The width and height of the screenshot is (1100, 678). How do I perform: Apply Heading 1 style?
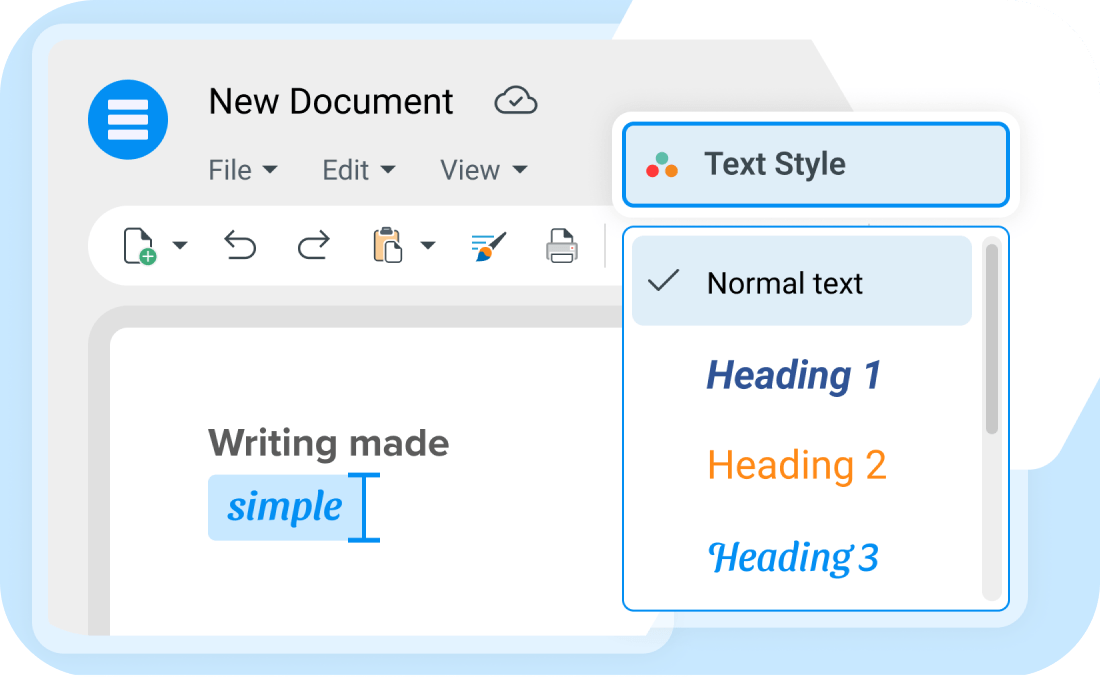(x=793, y=375)
